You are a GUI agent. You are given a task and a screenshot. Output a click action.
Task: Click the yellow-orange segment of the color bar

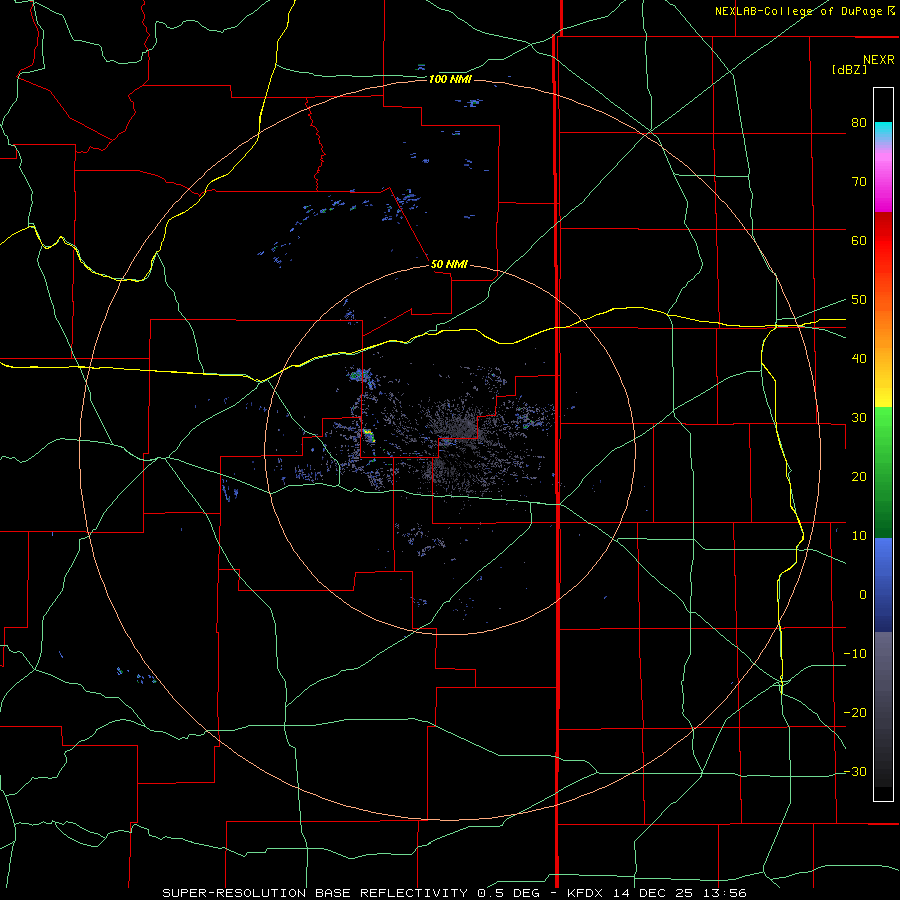(883, 353)
